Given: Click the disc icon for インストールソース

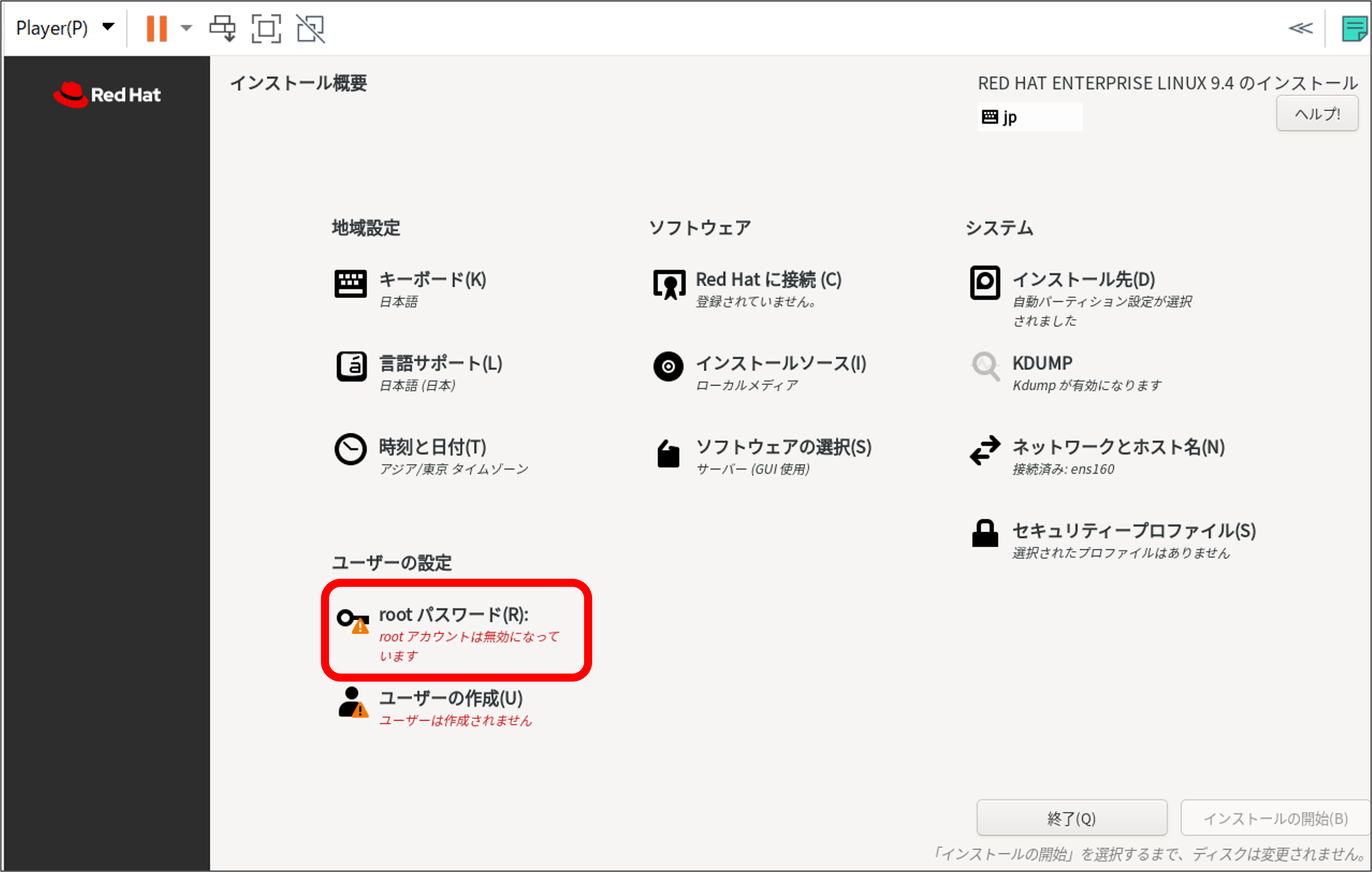Looking at the screenshot, I should pos(668,366).
